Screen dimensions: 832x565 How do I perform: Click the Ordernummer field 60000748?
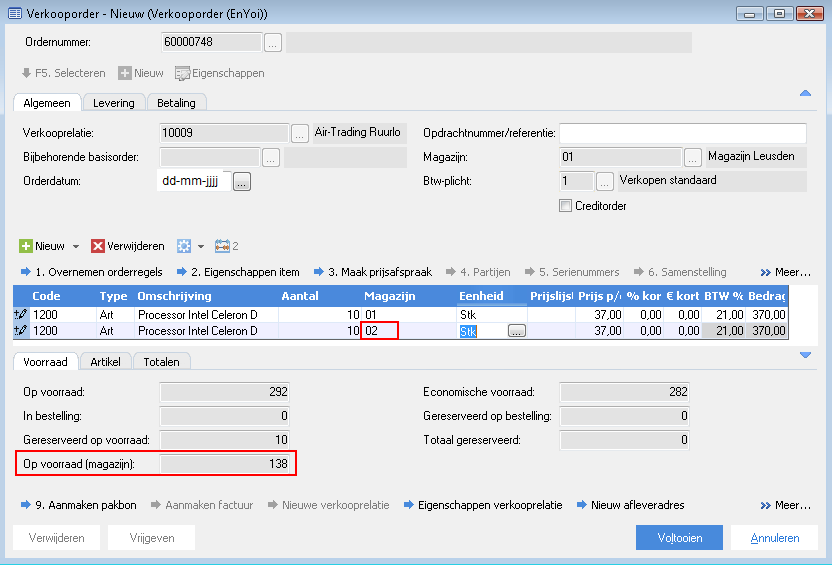211,42
